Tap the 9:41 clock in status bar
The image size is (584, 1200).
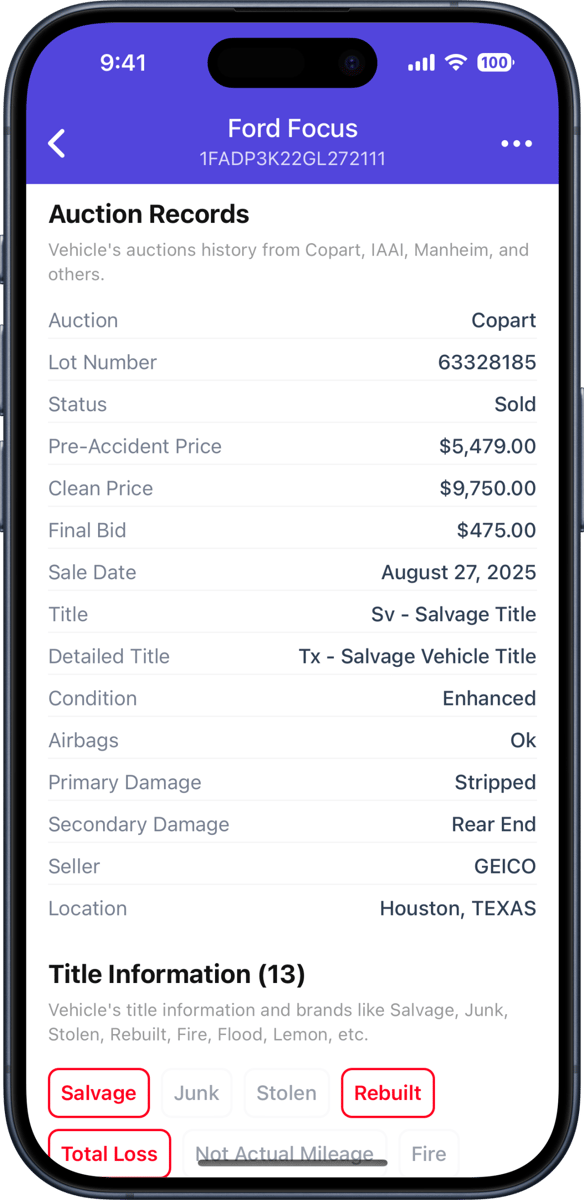pos(123,63)
